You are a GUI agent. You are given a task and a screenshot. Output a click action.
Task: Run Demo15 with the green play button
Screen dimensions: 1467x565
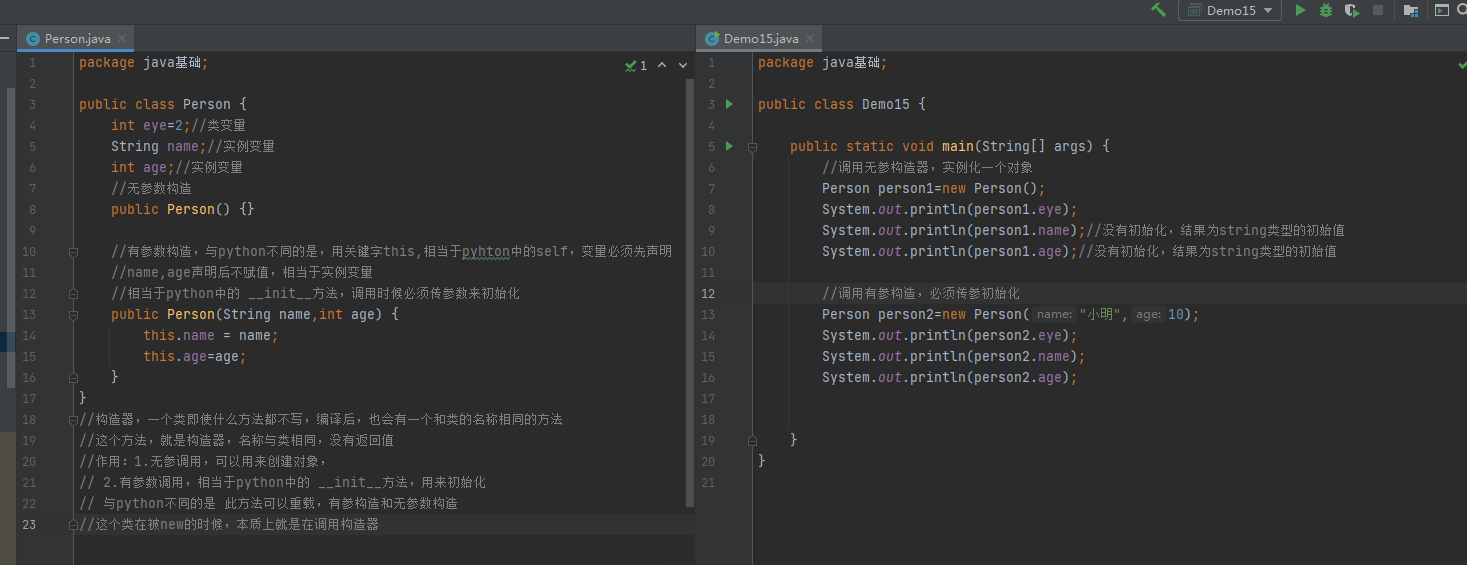pyautogui.click(x=1300, y=10)
